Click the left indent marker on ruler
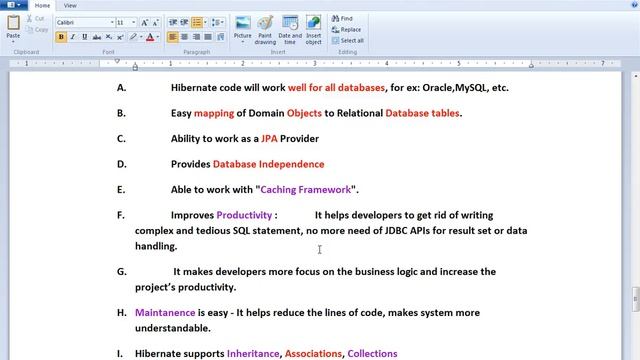The width and height of the screenshot is (640, 360). click(x=135, y=67)
